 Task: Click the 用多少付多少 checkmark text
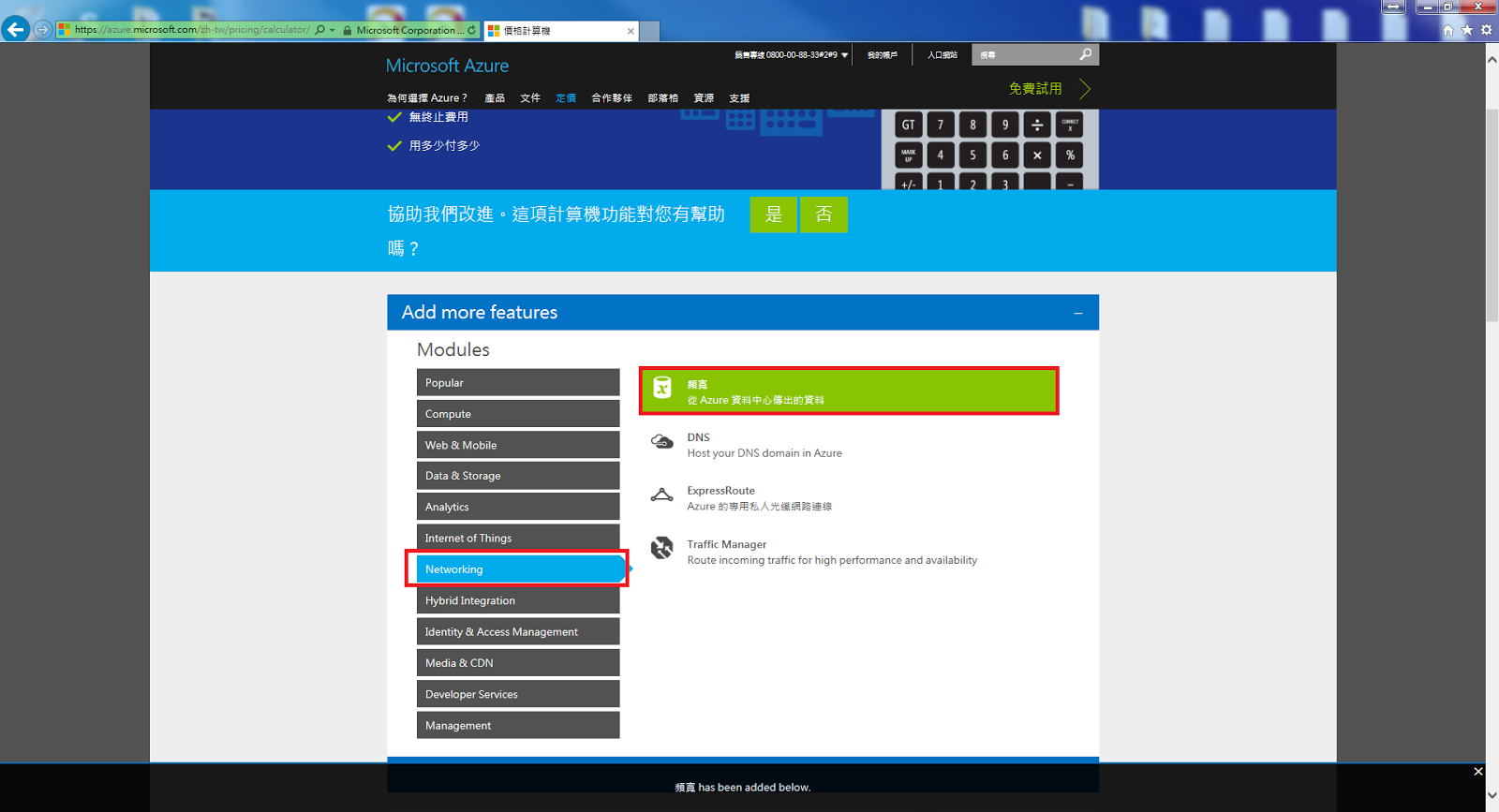pyautogui.click(x=444, y=146)
